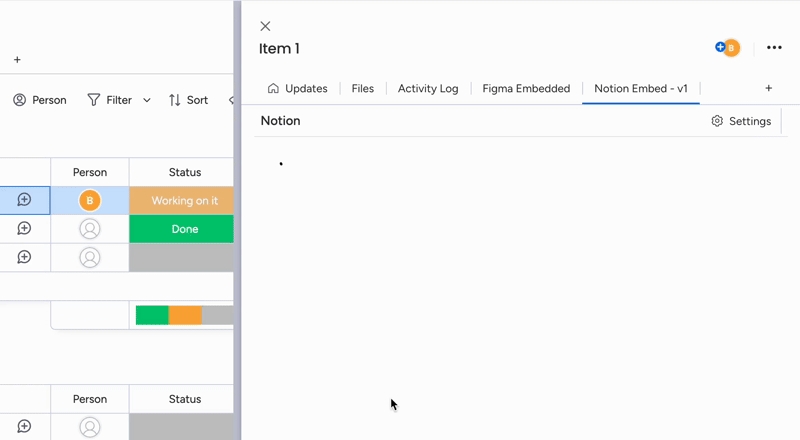The image size is (800, 440).
Task: Click the orange segment in status summary bar
Action: [x=185, y=315]
